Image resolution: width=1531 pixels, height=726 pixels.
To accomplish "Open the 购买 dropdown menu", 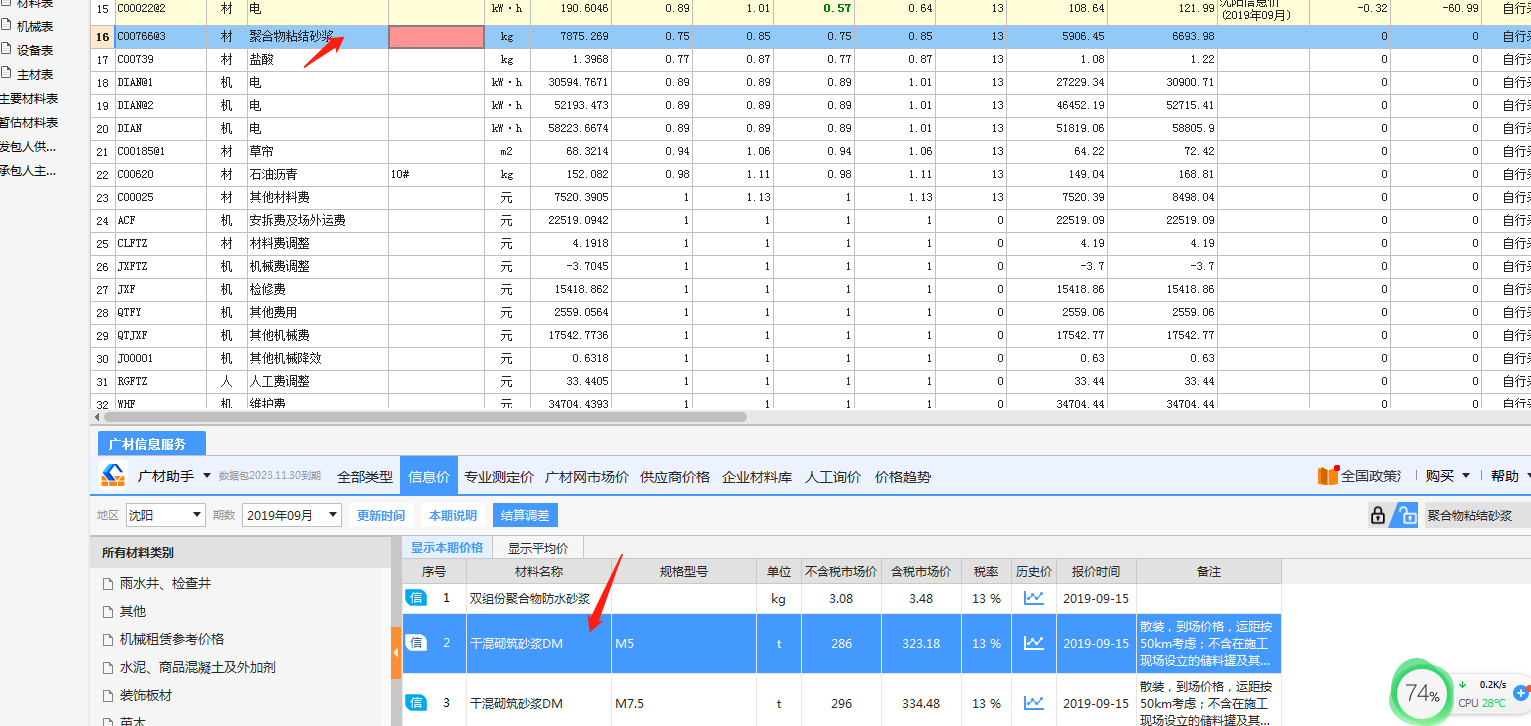I will (1448, 477).
